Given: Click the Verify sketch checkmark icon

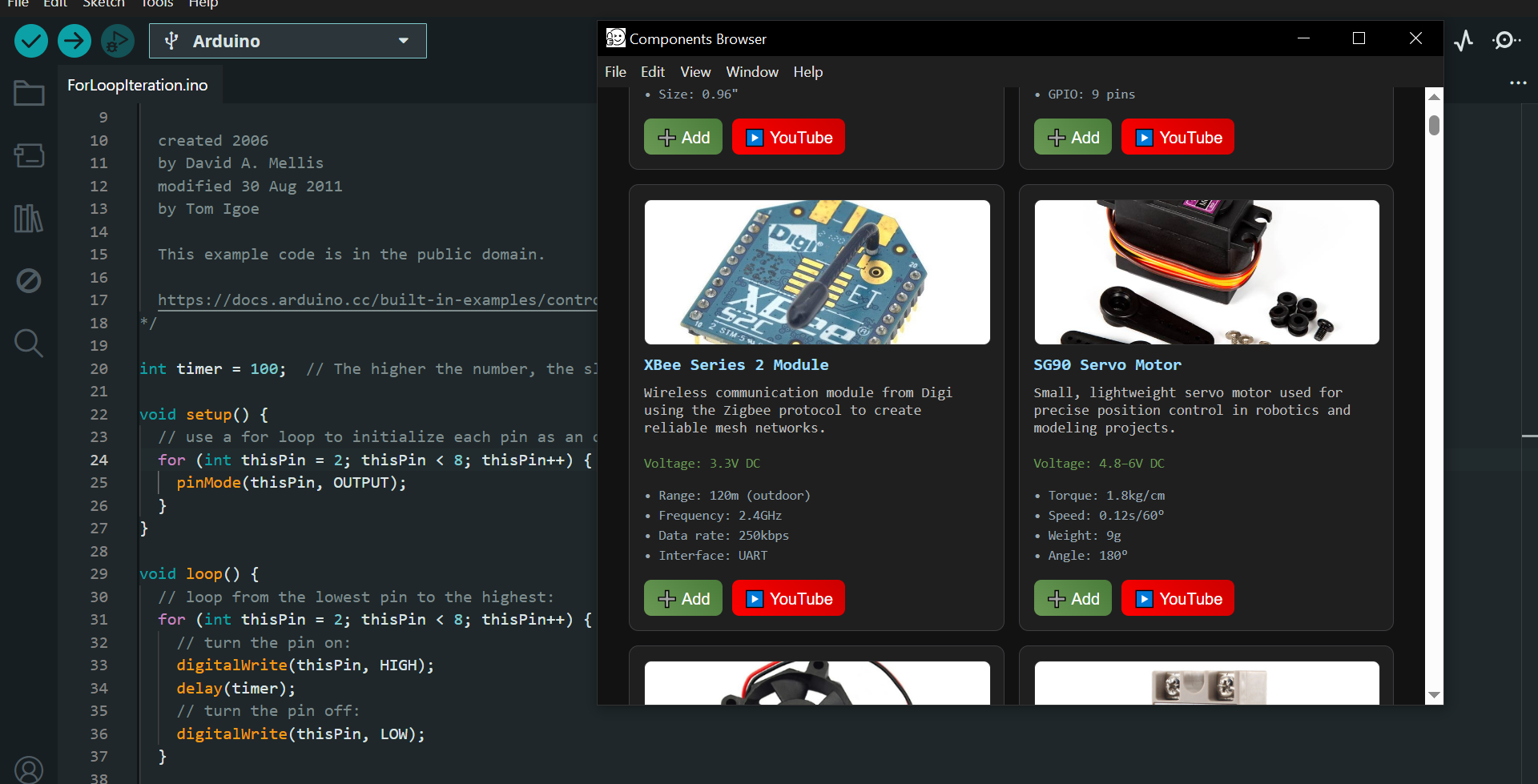Looking at the screenshot, I should point(31,41).
